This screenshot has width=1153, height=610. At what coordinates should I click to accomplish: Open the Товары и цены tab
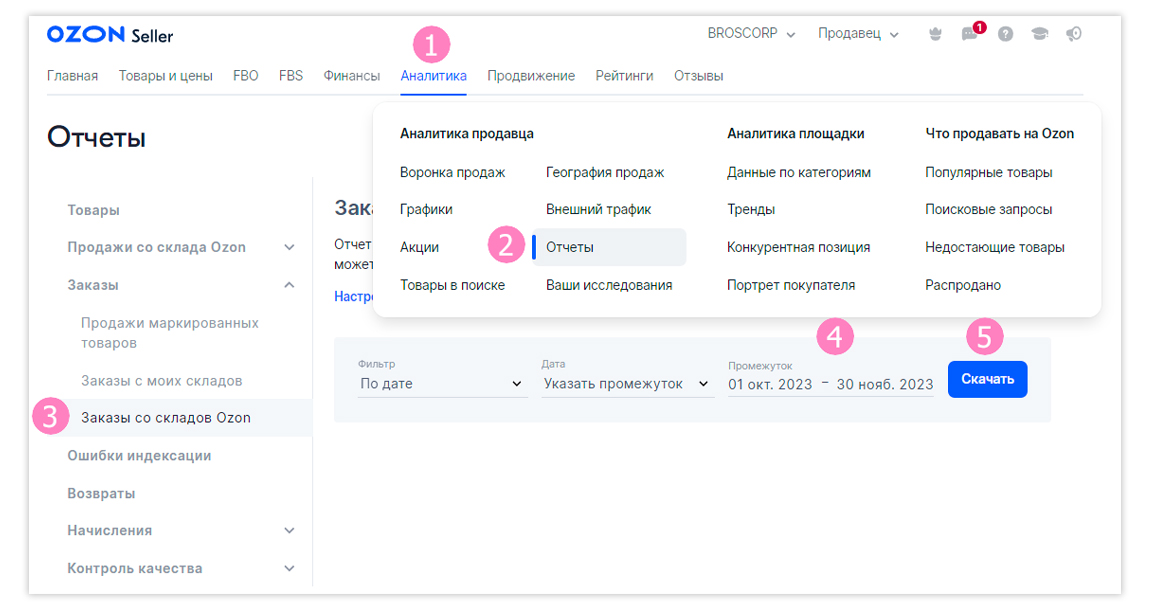click(x=165, y=76)
